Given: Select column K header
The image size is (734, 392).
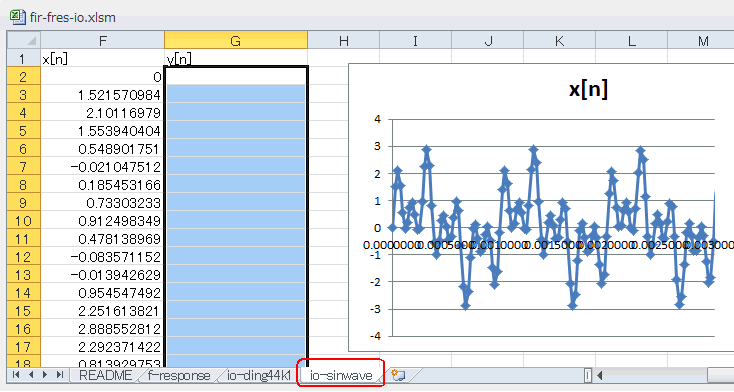Looking at the screenshot, I should [559, 41].
